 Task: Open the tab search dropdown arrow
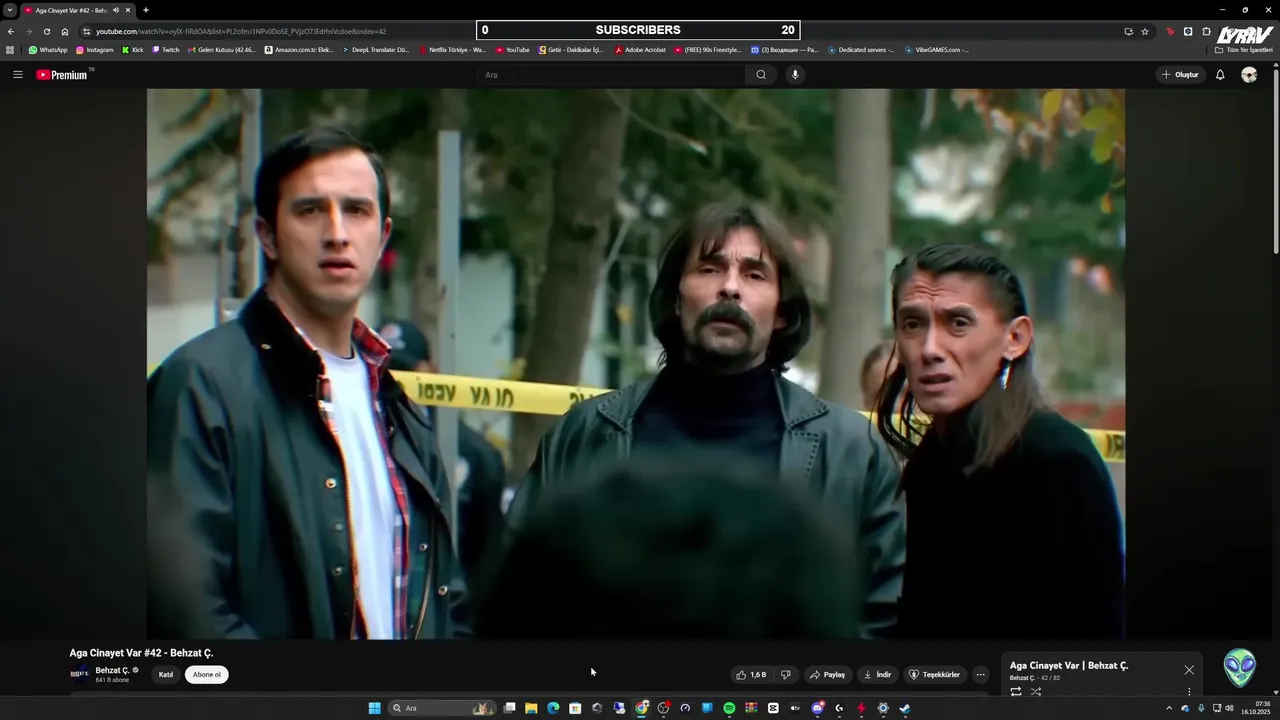pos(10,10)
